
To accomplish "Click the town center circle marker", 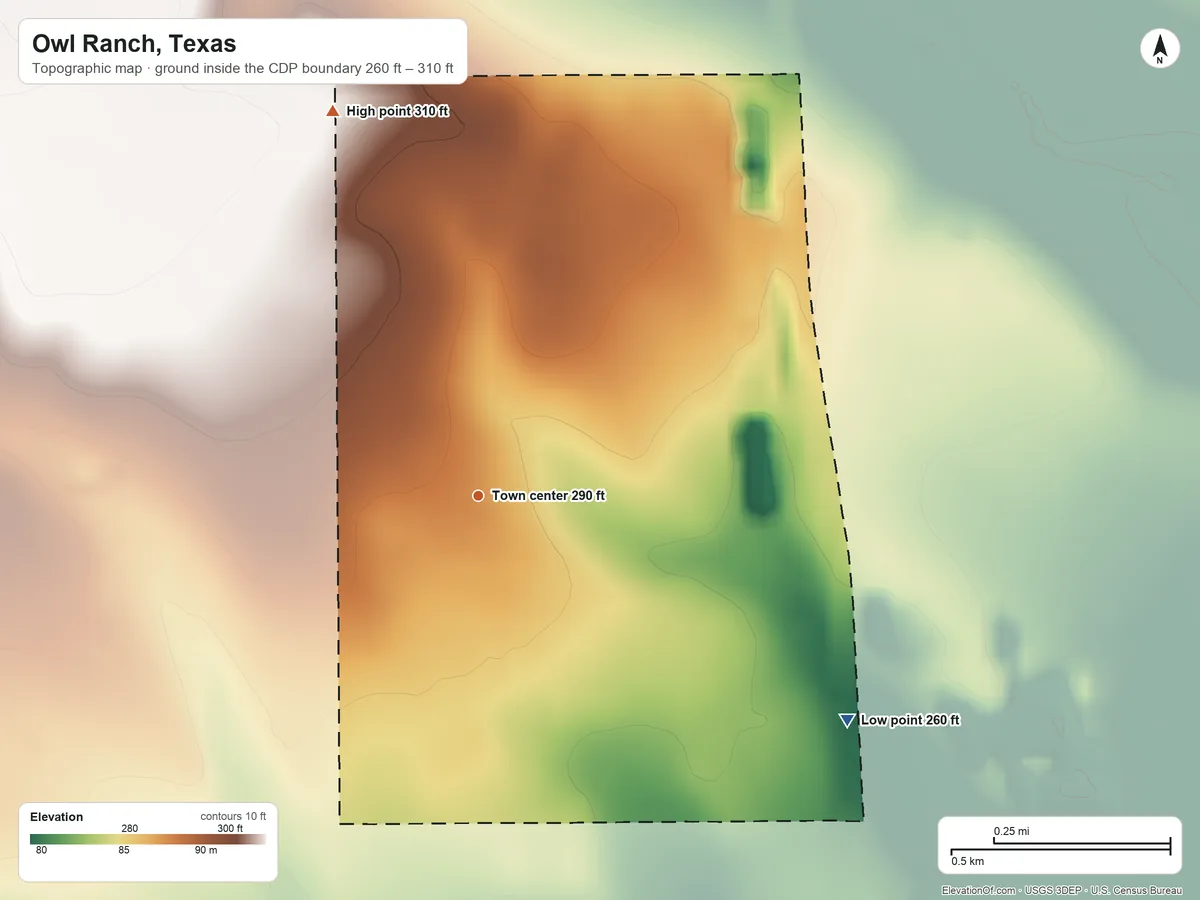I will (478, 496).
